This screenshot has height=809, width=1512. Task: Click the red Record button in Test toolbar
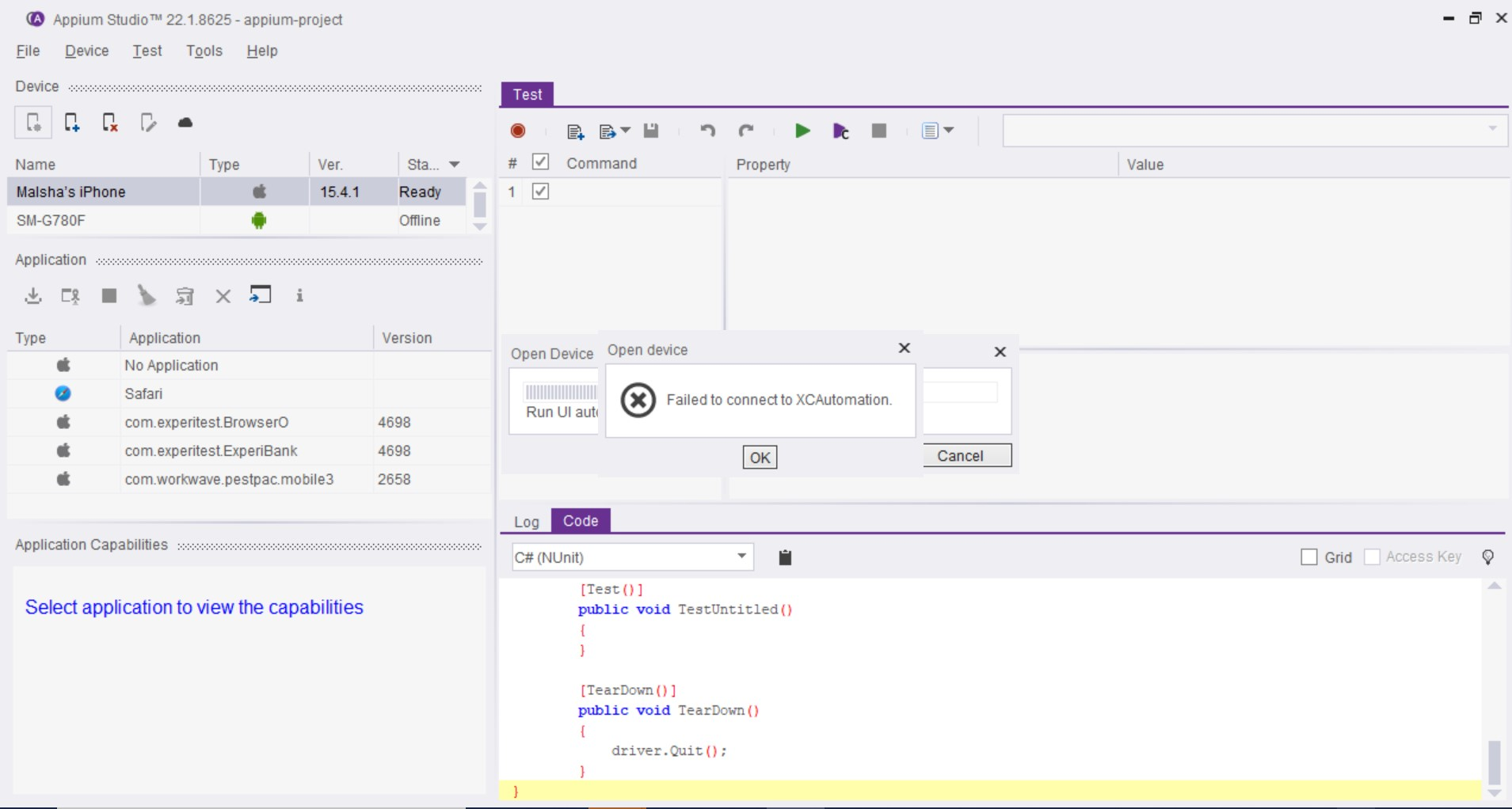tap(518, 131)
